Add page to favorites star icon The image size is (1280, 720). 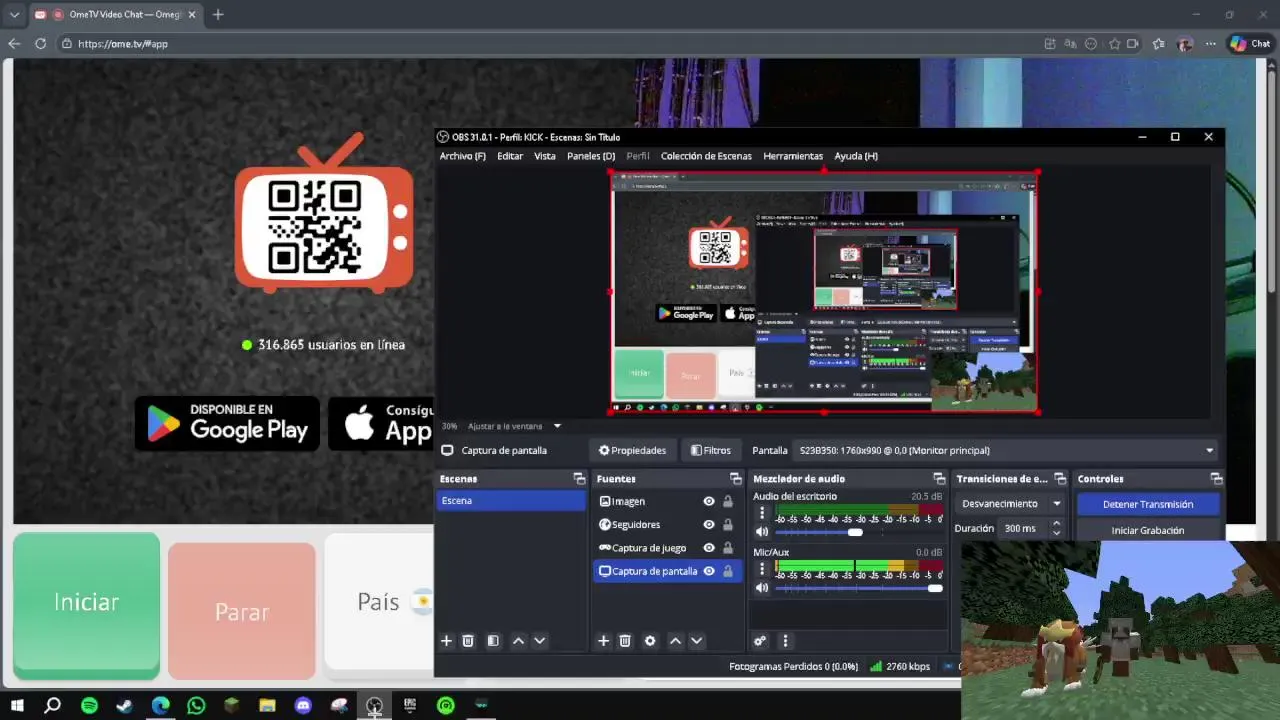(x=1114, y=44)
